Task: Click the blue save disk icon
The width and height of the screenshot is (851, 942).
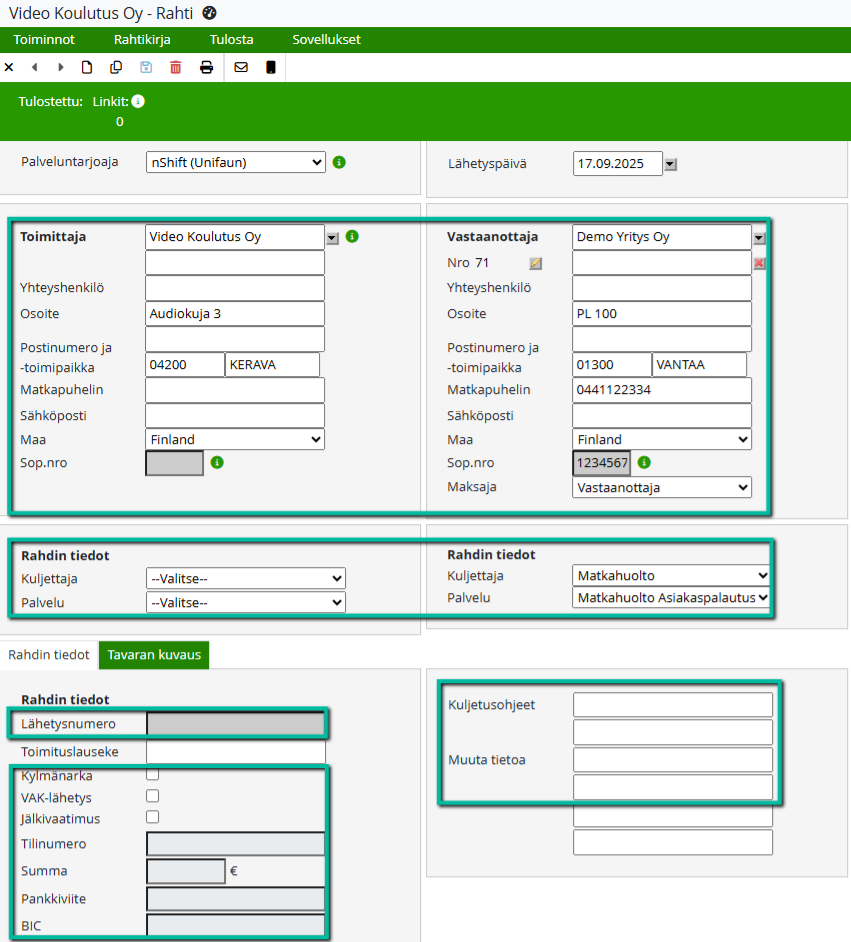Action: pyautogui.click(x=146, y=67)
